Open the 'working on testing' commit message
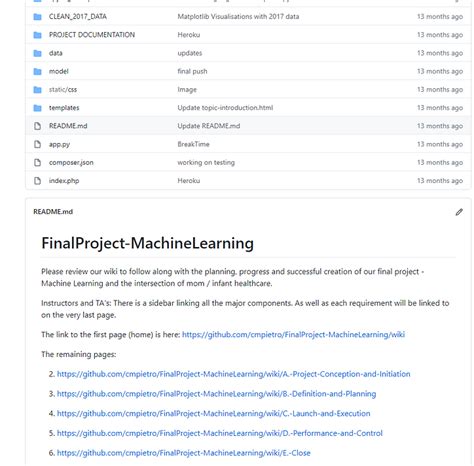Image resolution: width=474 pixels, height=466 pixels. click(x=206, y=163)
